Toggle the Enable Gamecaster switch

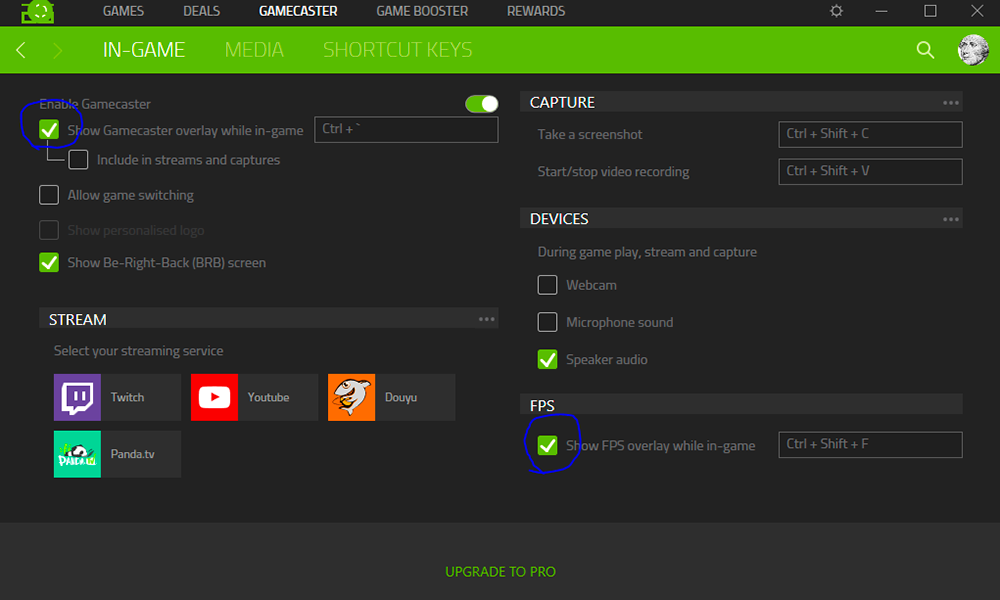[x=481, y=104]
